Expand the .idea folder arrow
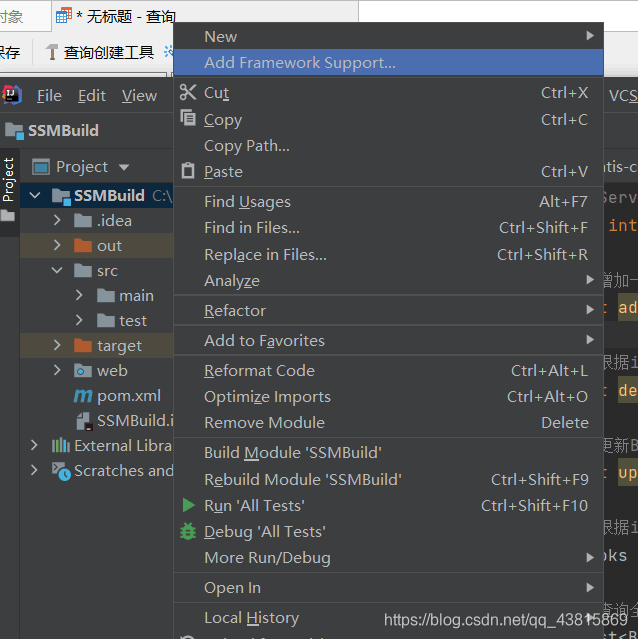Viewport: 638px width, 639px height. [x=57, y=220]
